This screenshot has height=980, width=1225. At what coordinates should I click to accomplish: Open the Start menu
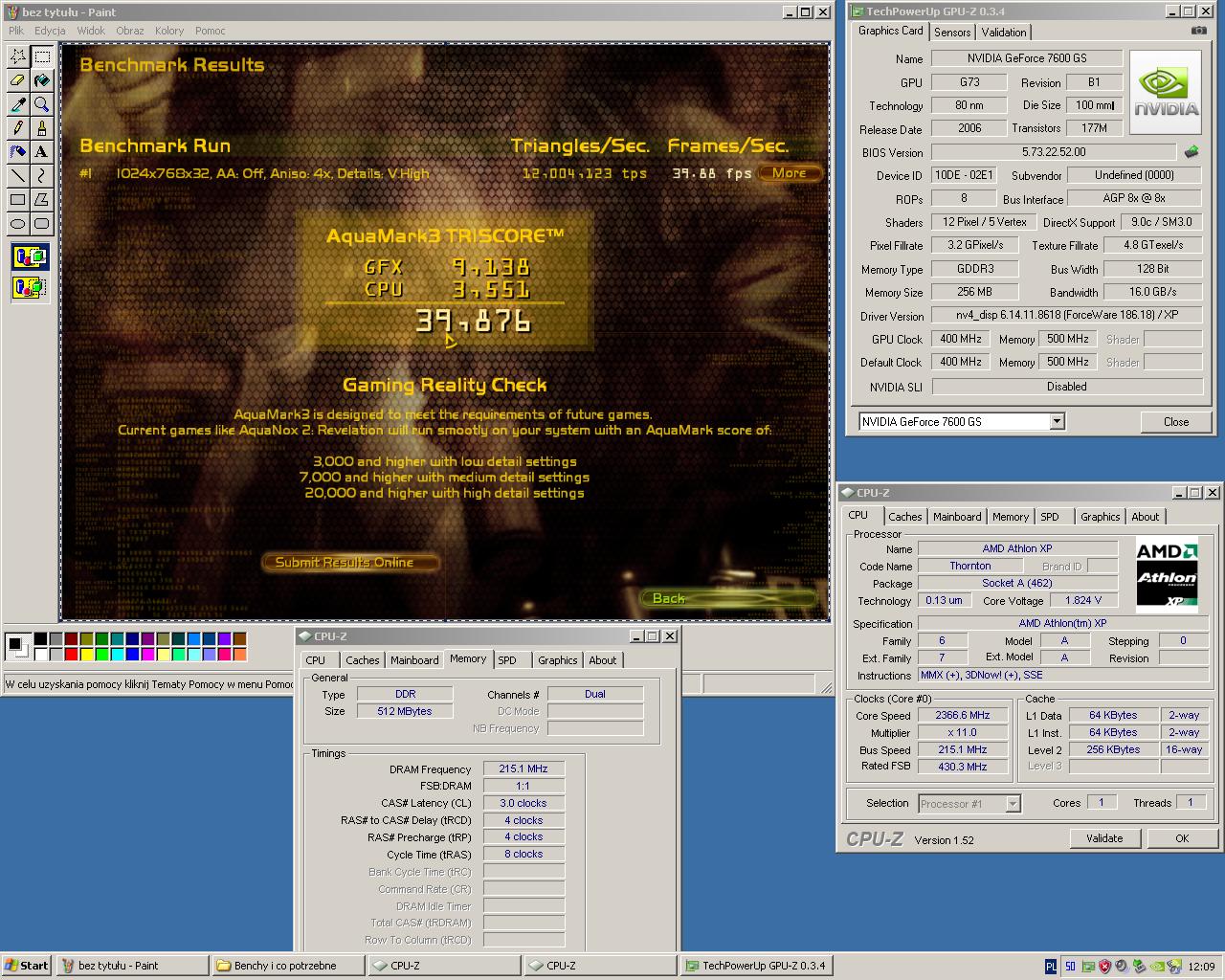click(x=27, y=966)
